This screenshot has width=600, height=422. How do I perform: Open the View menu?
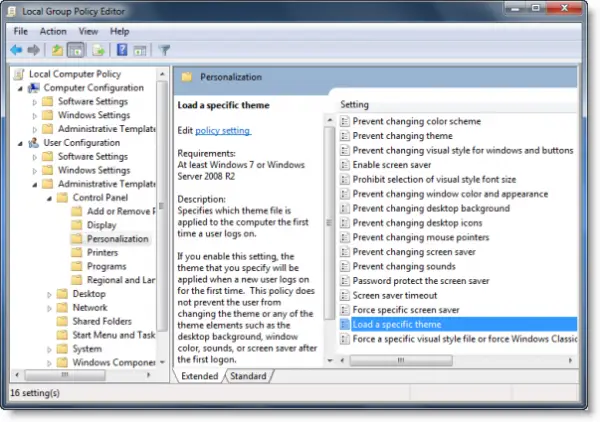88,31
